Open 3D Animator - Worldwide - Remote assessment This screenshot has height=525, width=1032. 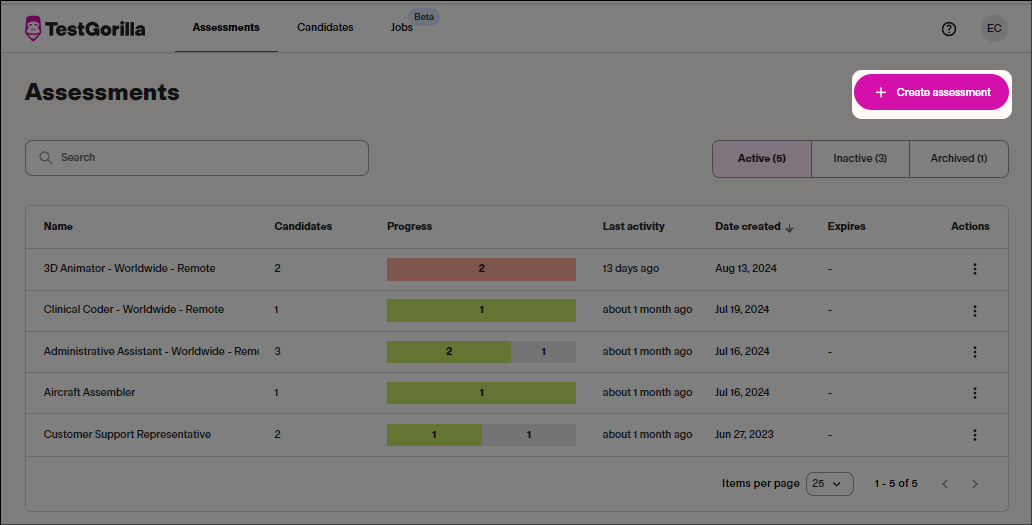point(129,268)
